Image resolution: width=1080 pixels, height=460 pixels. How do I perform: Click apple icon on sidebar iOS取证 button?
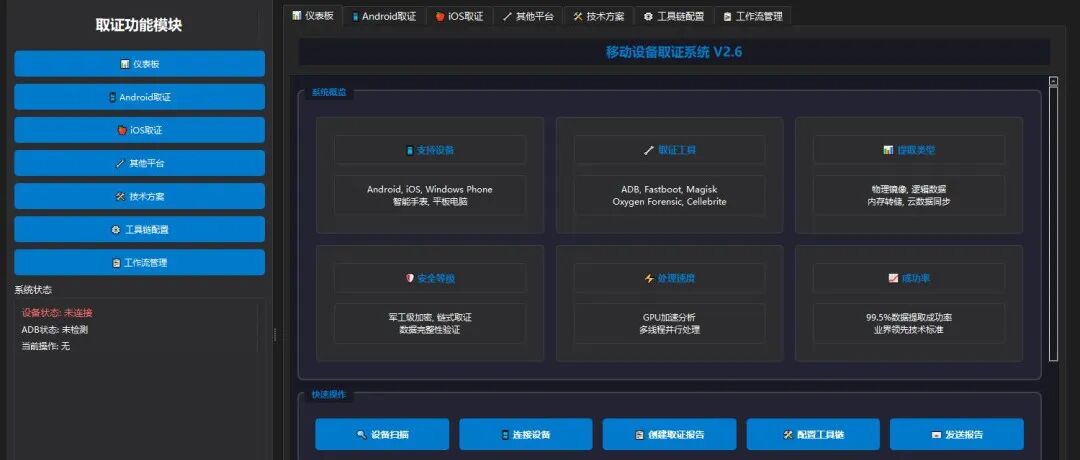click(123, 130)
